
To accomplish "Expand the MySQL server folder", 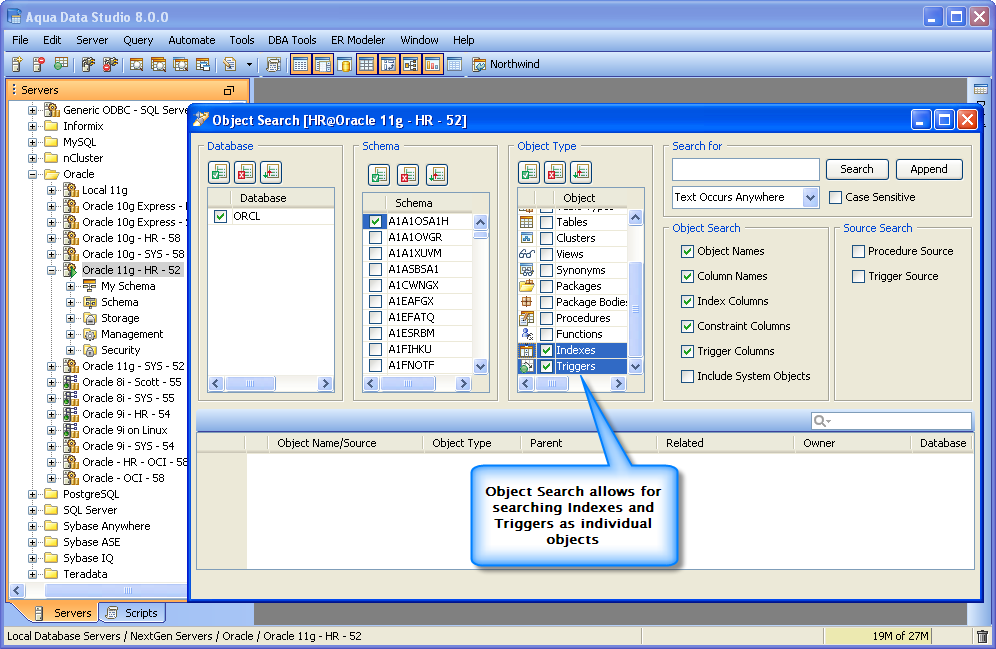I will pos(32,142).
